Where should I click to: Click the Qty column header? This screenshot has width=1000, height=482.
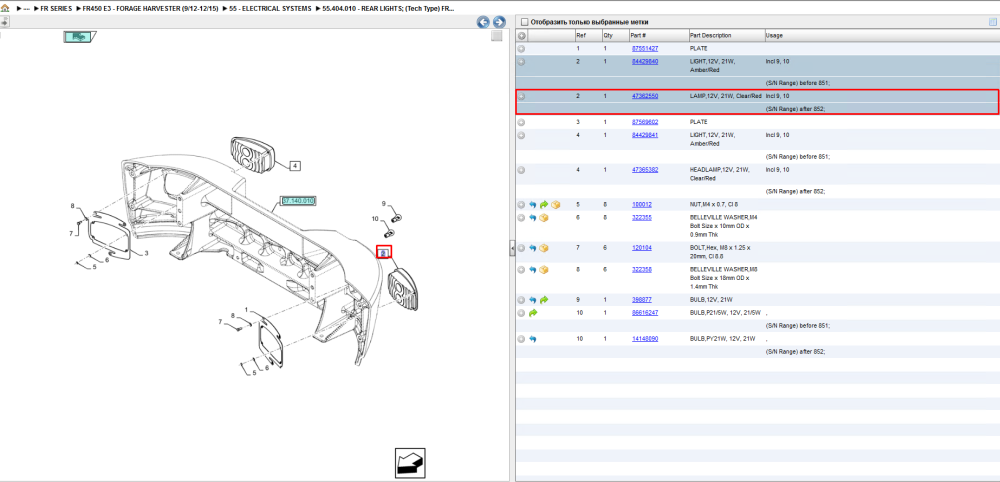tap(615, 36)
